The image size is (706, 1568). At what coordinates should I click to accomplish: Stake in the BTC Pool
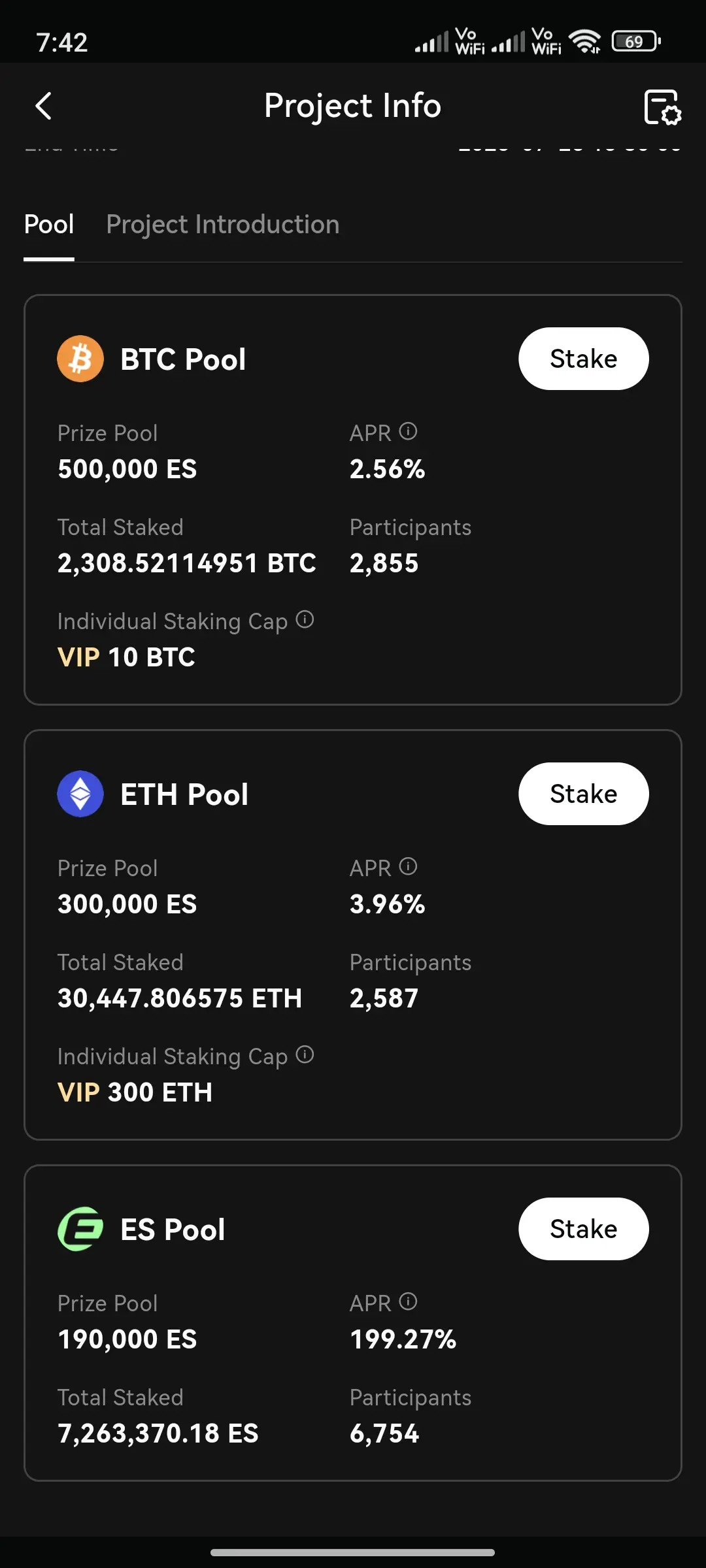tap(584, 359)
